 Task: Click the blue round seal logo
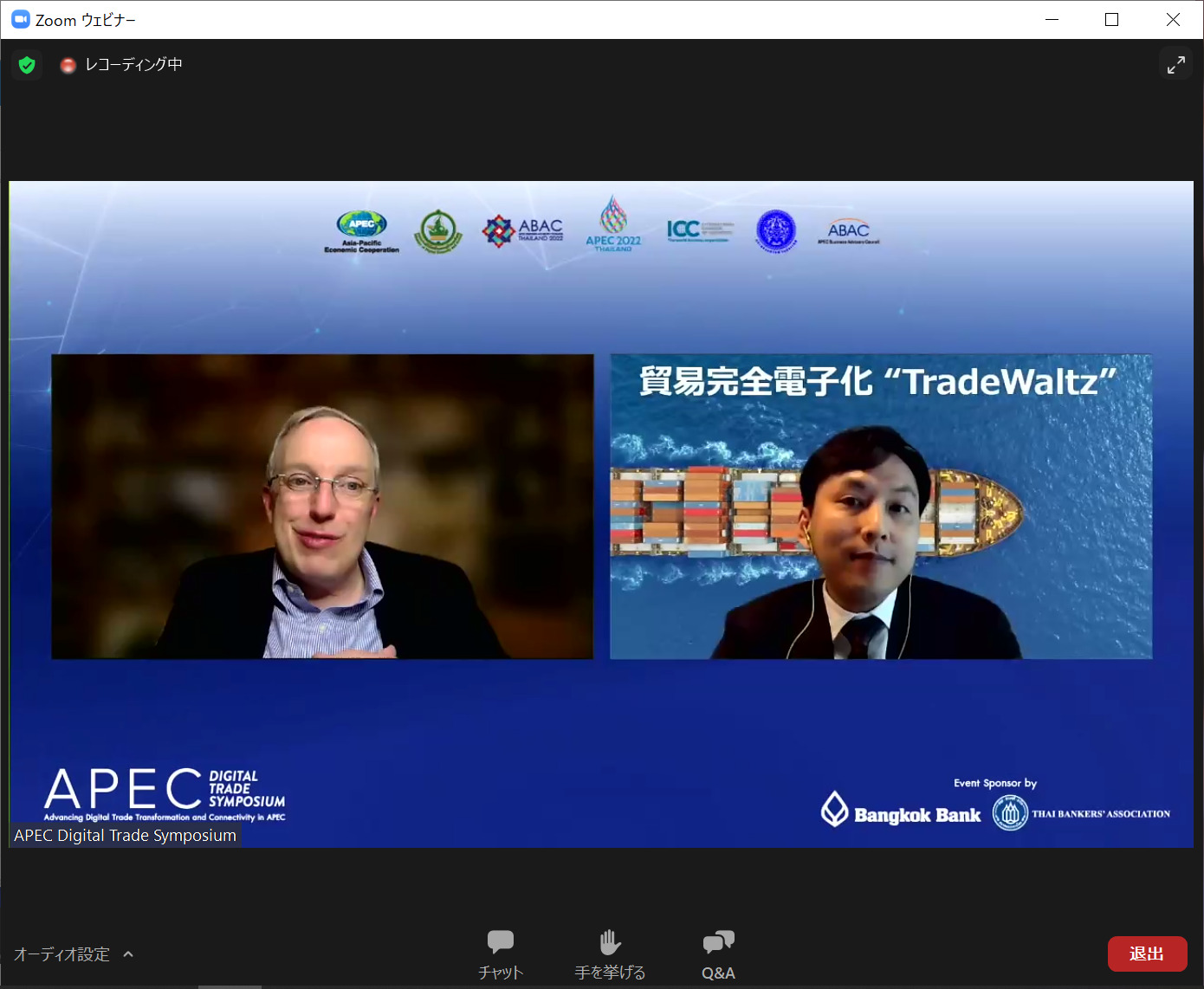[x=776, y=231]
